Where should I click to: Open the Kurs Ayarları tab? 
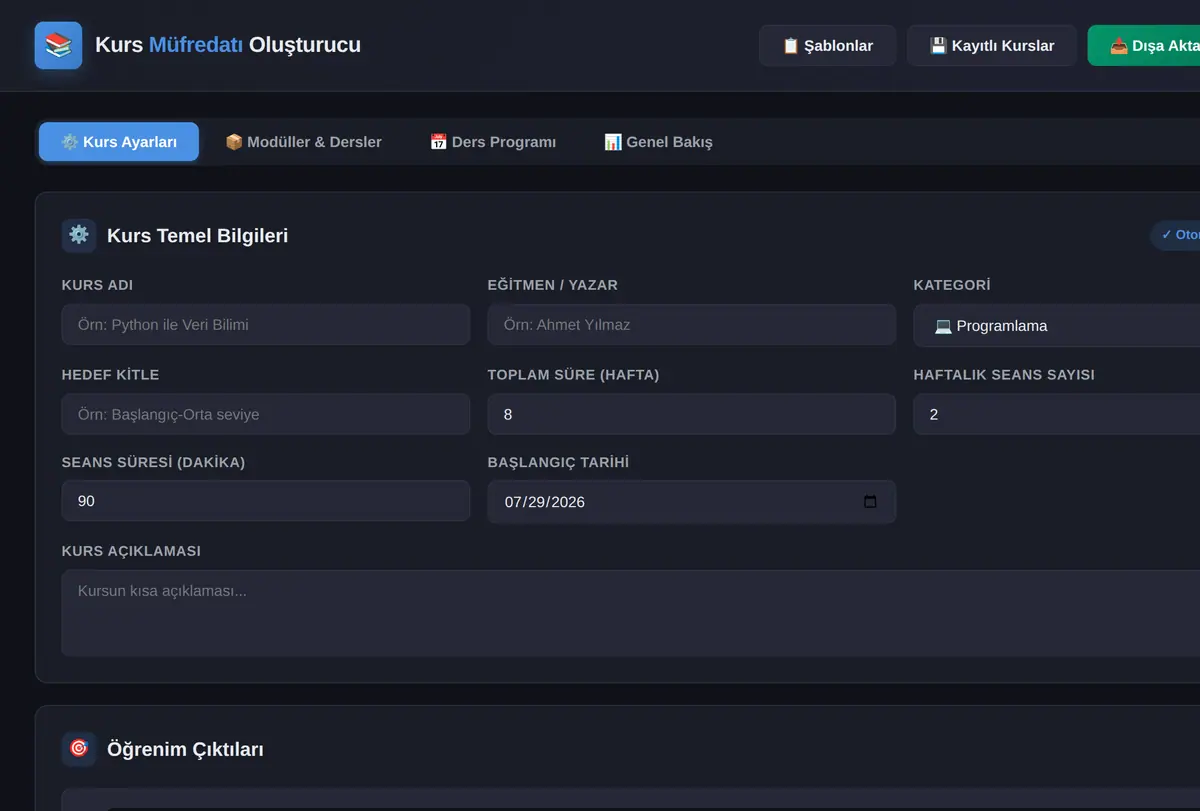pyautogui.click(x=119, y=142)
